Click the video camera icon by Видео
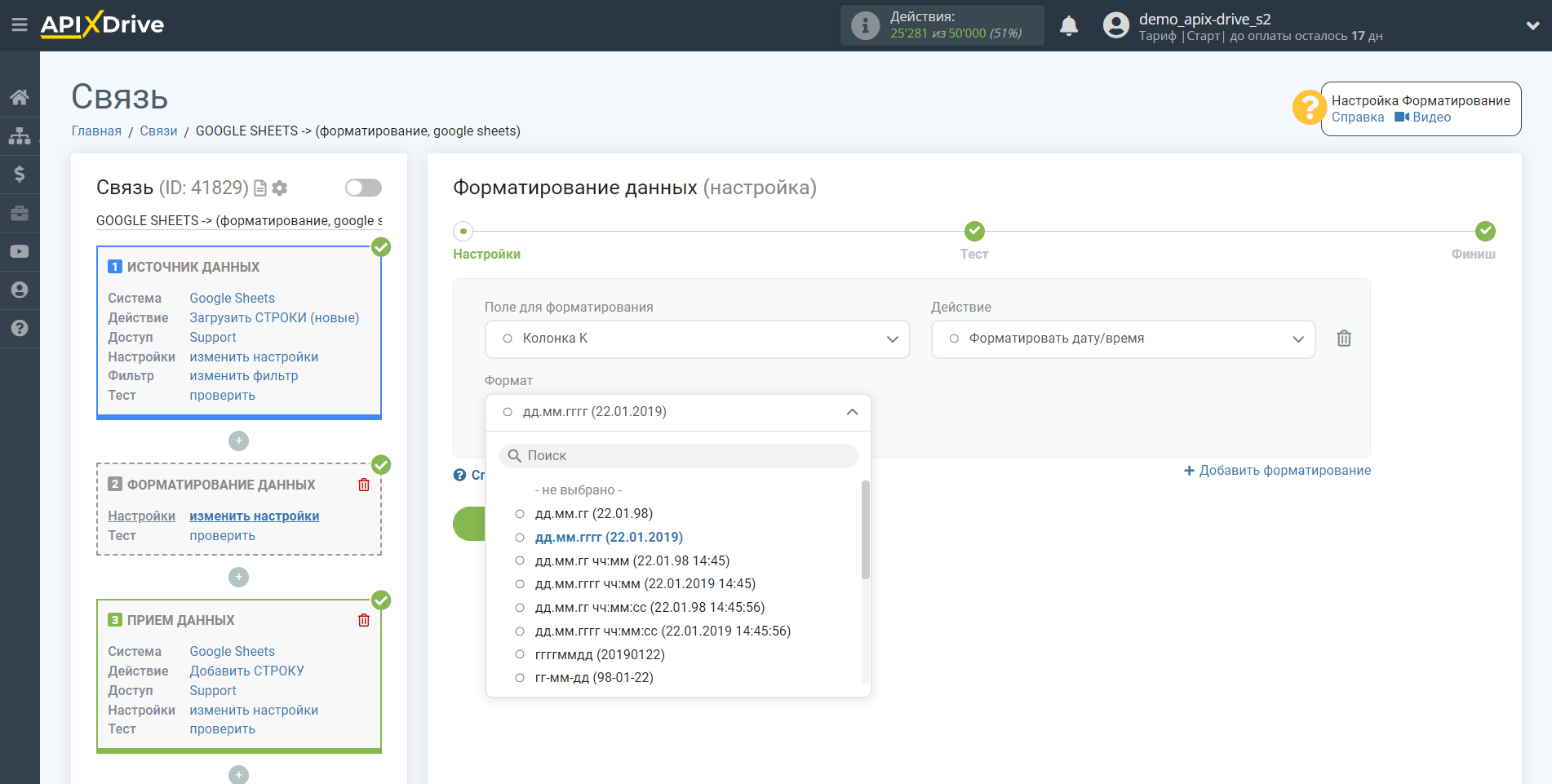Screen dimensions: 1552x784 pos(1402,117)
